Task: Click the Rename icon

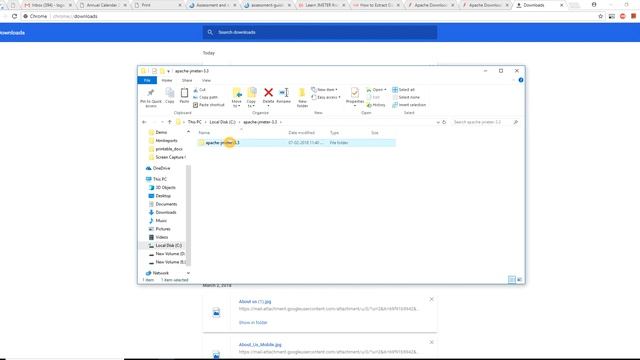Action: pyautogui.click(x=284, y=93)
